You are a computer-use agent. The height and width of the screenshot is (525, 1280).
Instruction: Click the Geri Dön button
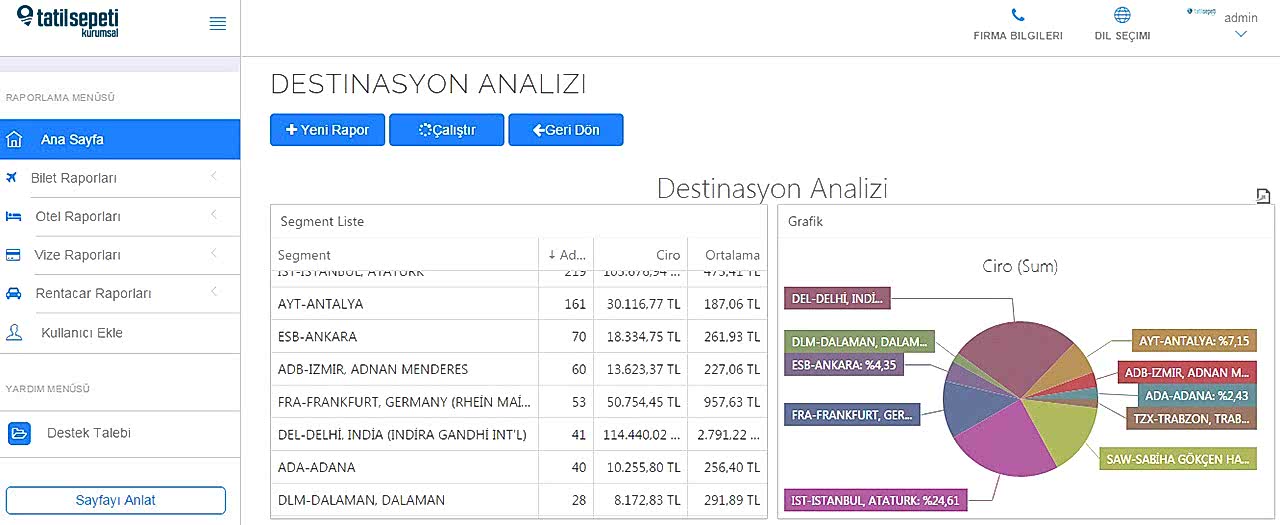coord(565,130)
